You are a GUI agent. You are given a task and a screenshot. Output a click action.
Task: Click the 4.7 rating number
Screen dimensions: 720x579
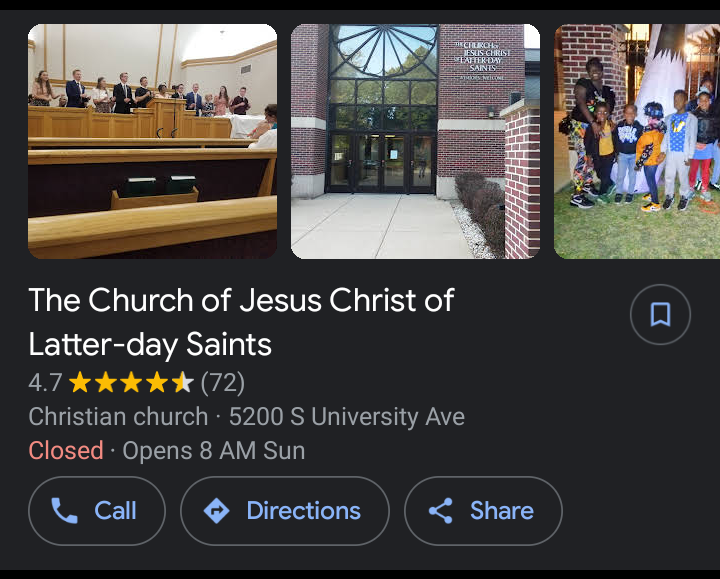[45, 383]
